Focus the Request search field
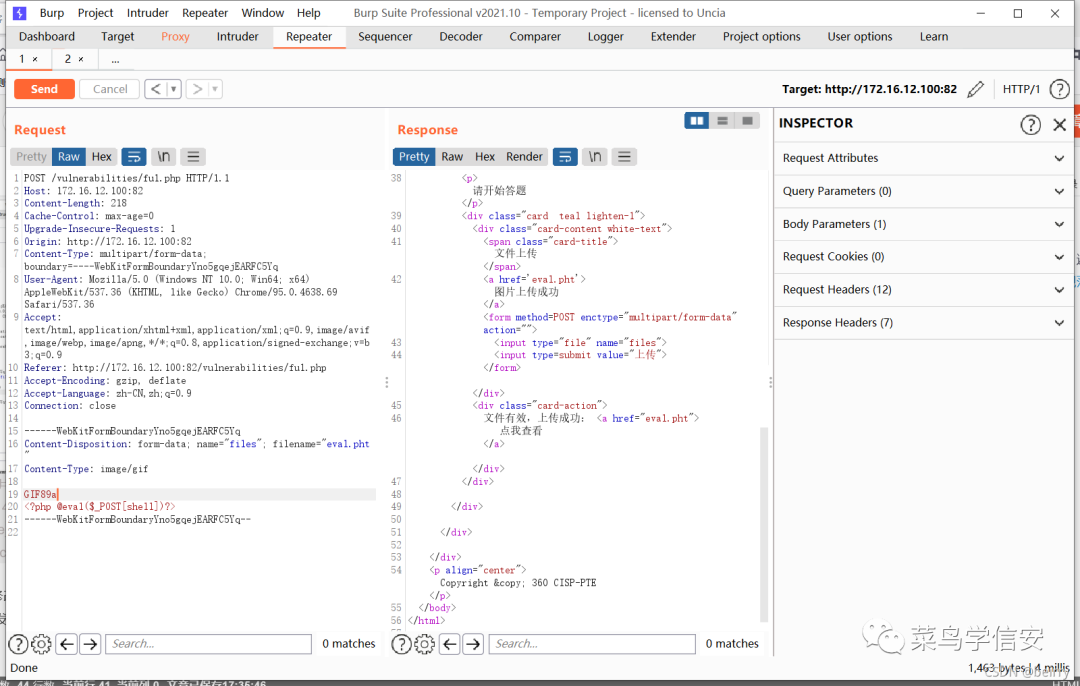 tap(209, 644)
